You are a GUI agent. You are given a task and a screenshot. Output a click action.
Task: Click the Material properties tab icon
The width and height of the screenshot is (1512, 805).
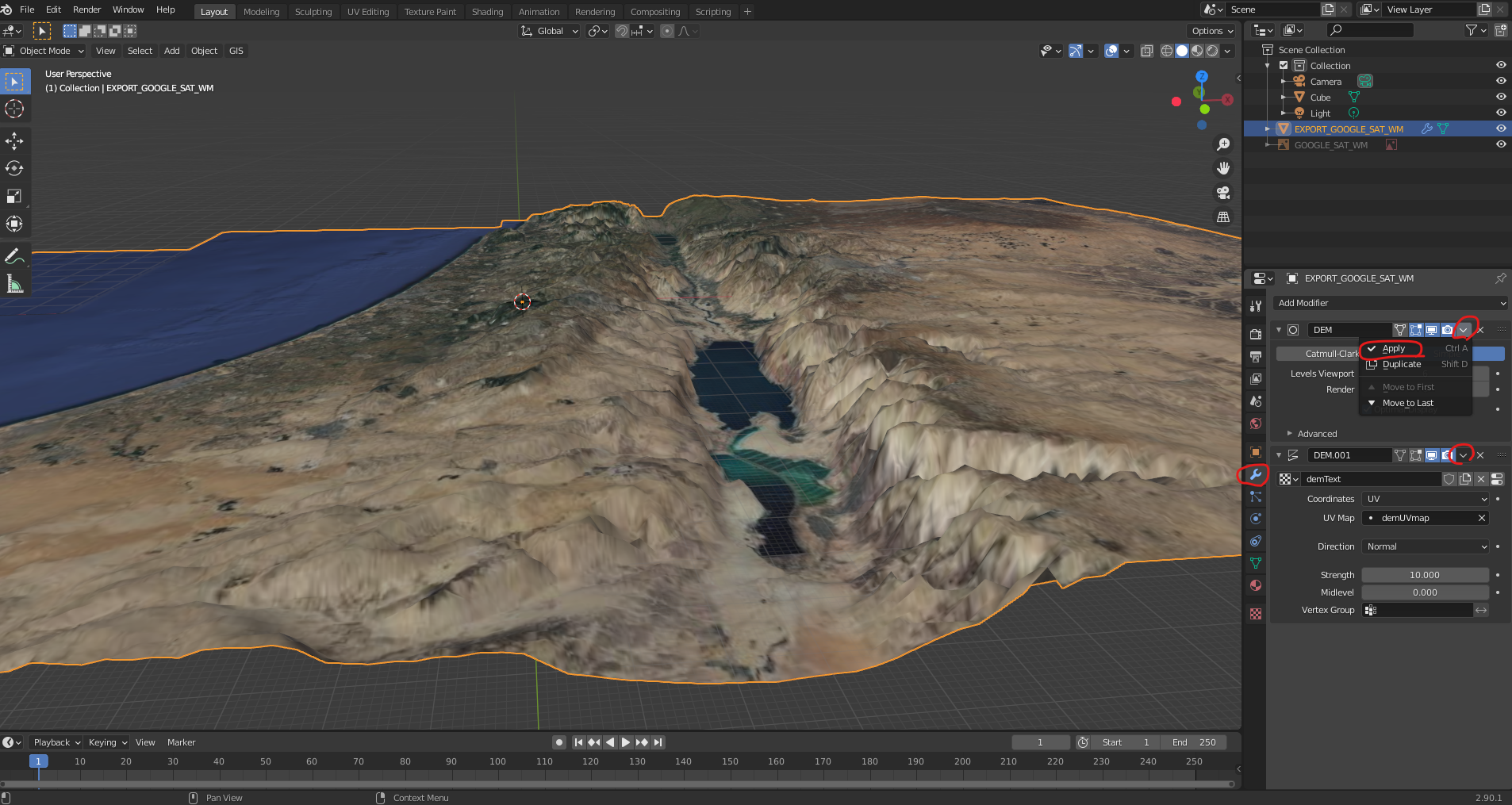click(1256, 586)
